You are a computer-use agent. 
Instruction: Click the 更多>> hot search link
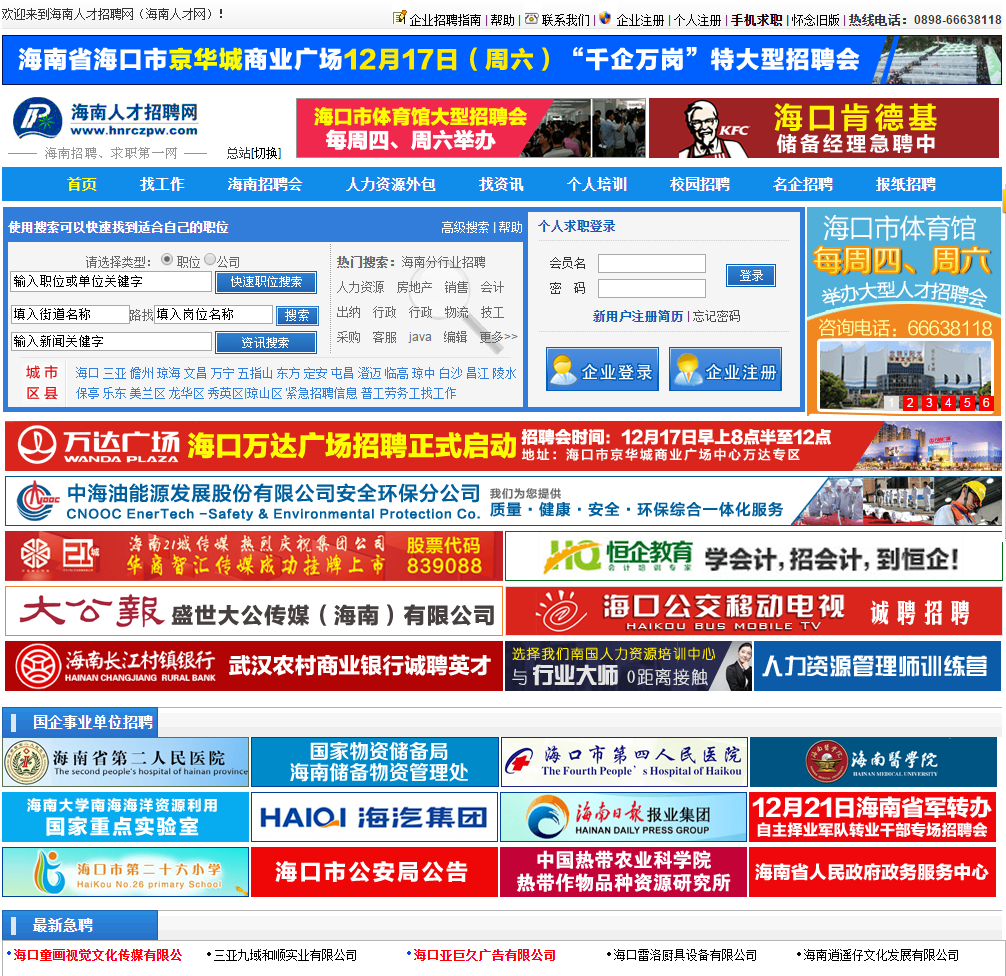tap(498, 337)
